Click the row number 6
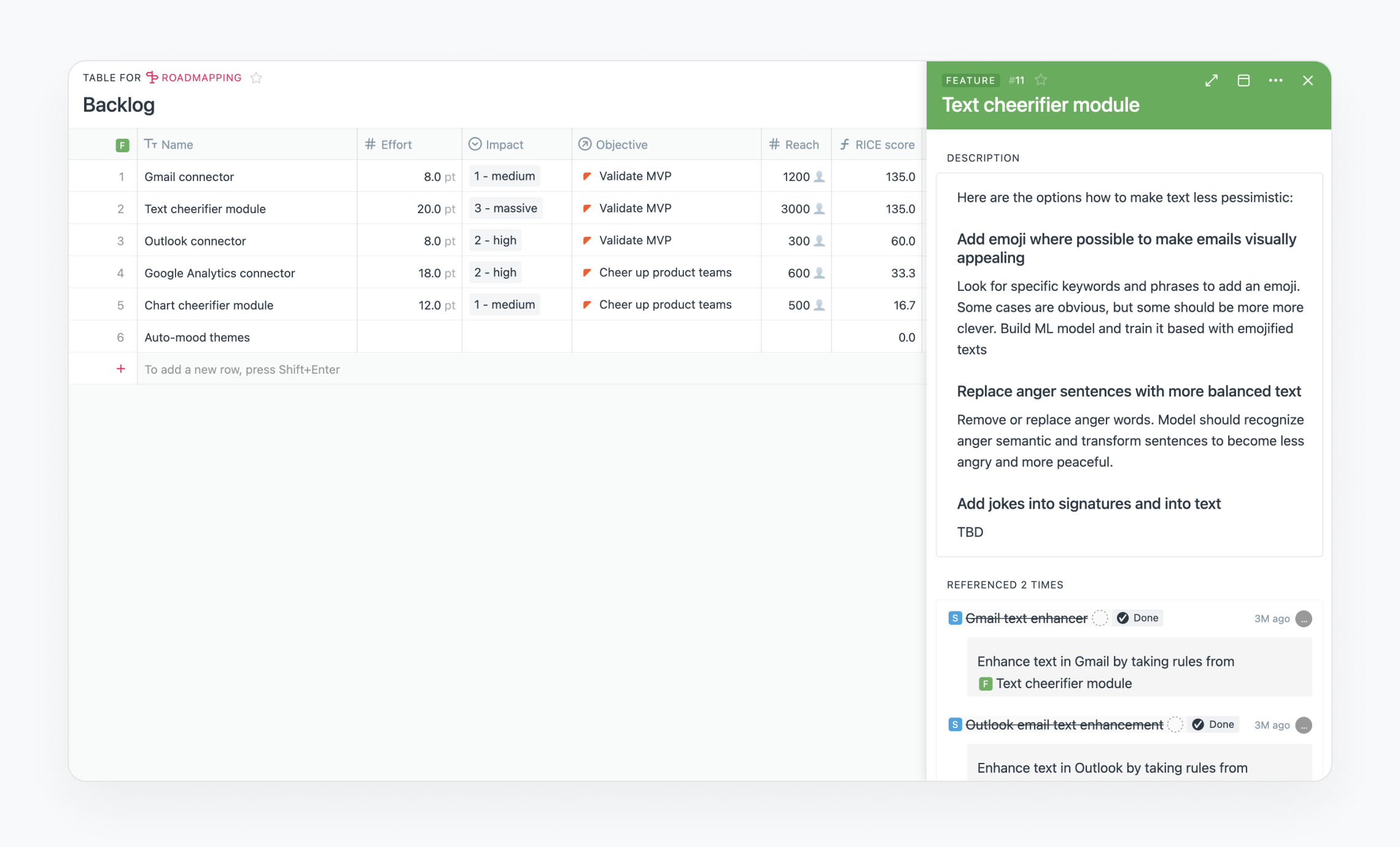The height and width of the screenshot is (847, 1400). (x=120, y=338)
